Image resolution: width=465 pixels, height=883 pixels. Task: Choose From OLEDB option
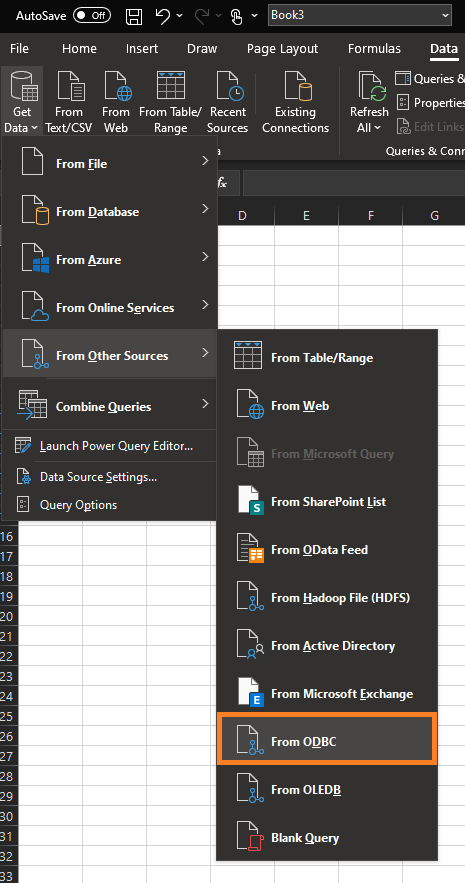tap(327, 790)
